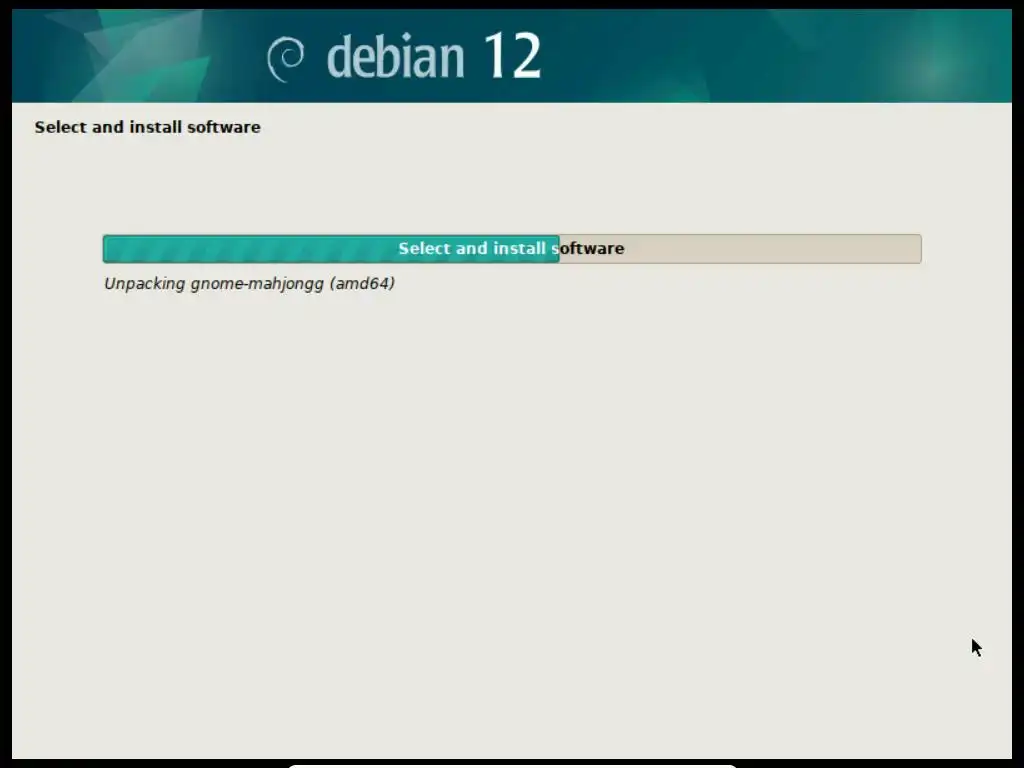Click the installation progress bar
The height and width of the screenshot is (768, 1024).
512,249
